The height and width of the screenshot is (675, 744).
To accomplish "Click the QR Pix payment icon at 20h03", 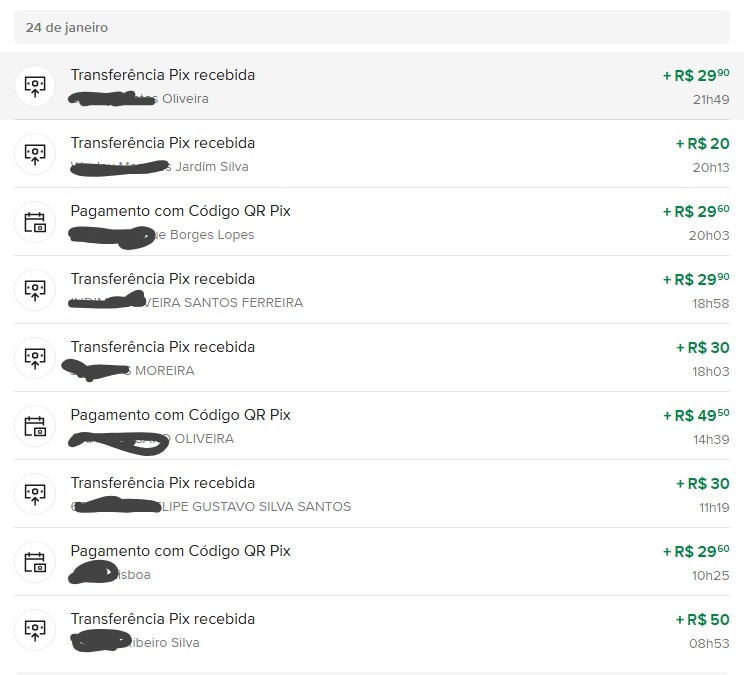I will 35,221.
